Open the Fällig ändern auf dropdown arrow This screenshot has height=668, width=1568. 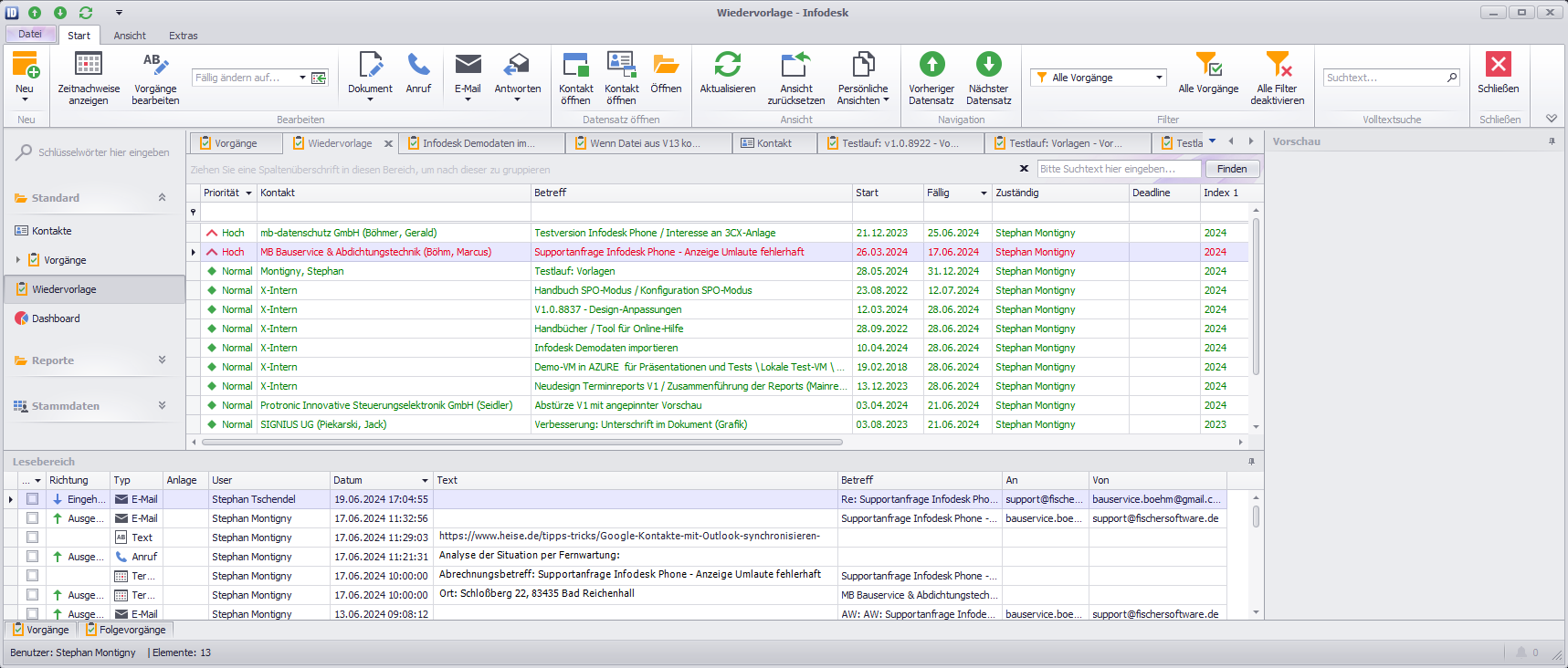pyautogui.click(x=302, y=78)
